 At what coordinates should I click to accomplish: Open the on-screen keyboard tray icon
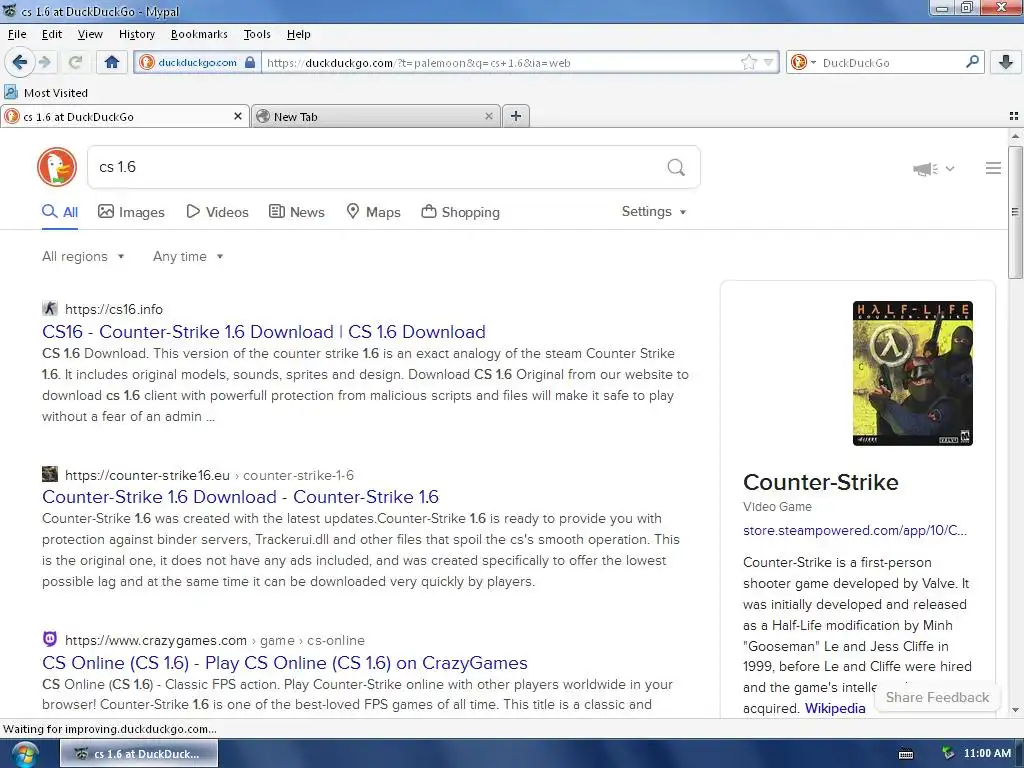906,754
